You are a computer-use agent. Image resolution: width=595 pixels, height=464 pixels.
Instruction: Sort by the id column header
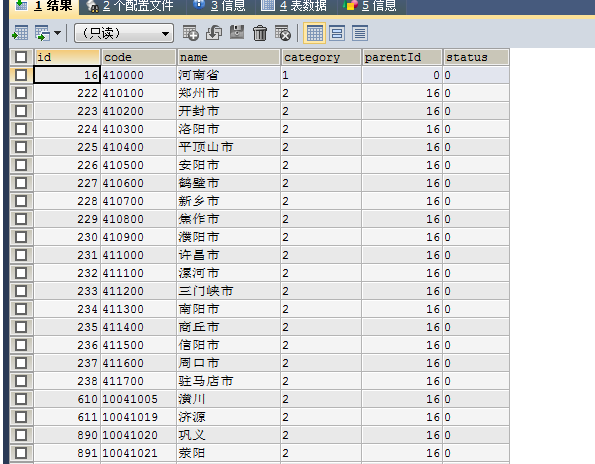tap(67, 57)
